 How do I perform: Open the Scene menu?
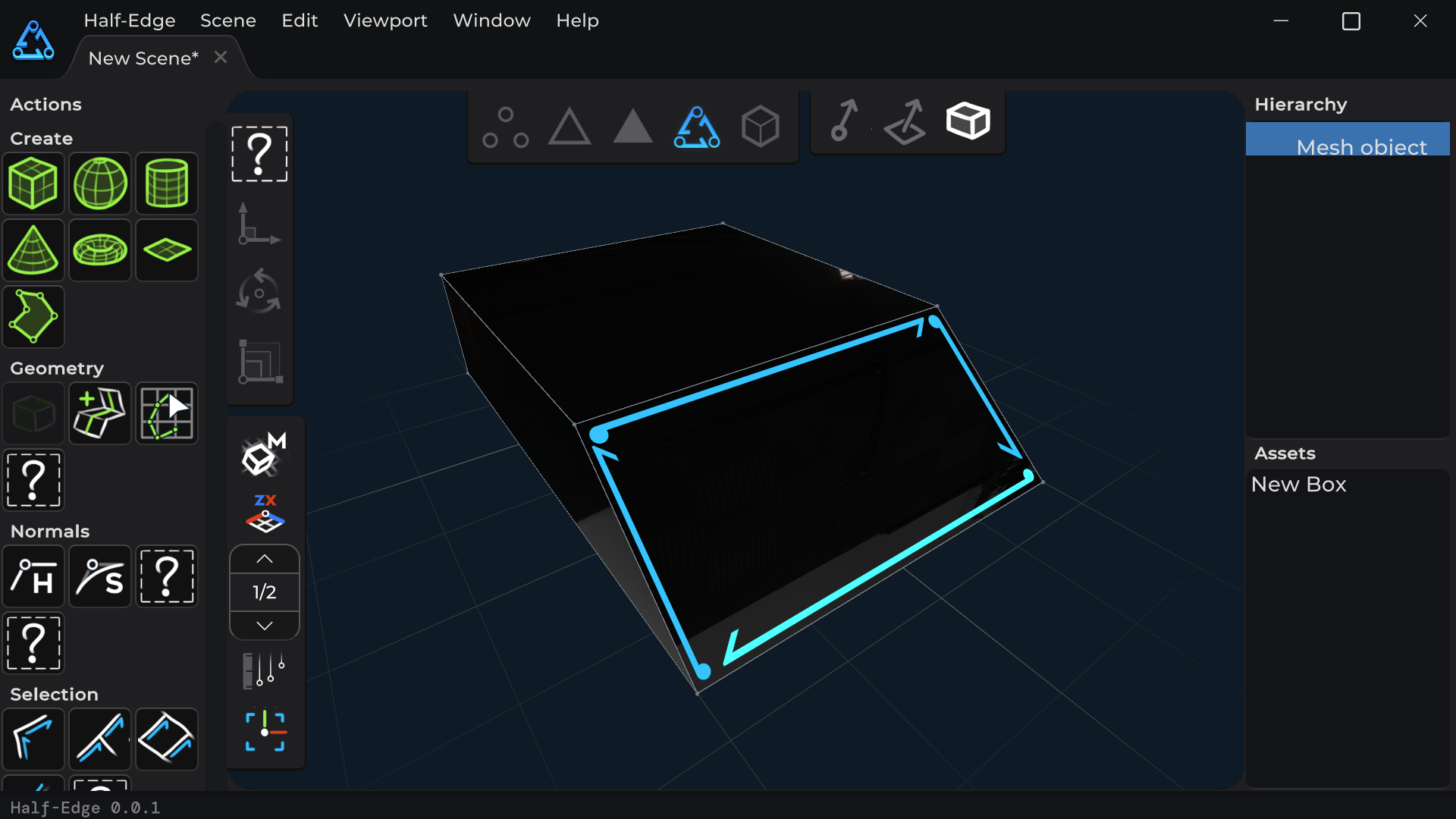coord(228,20)
